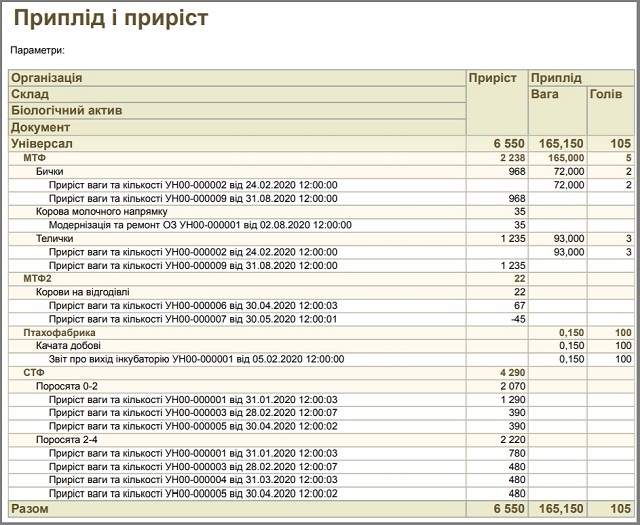Click the Телички asset row
This screenshot has width=640, height=525.
(322, 238)
